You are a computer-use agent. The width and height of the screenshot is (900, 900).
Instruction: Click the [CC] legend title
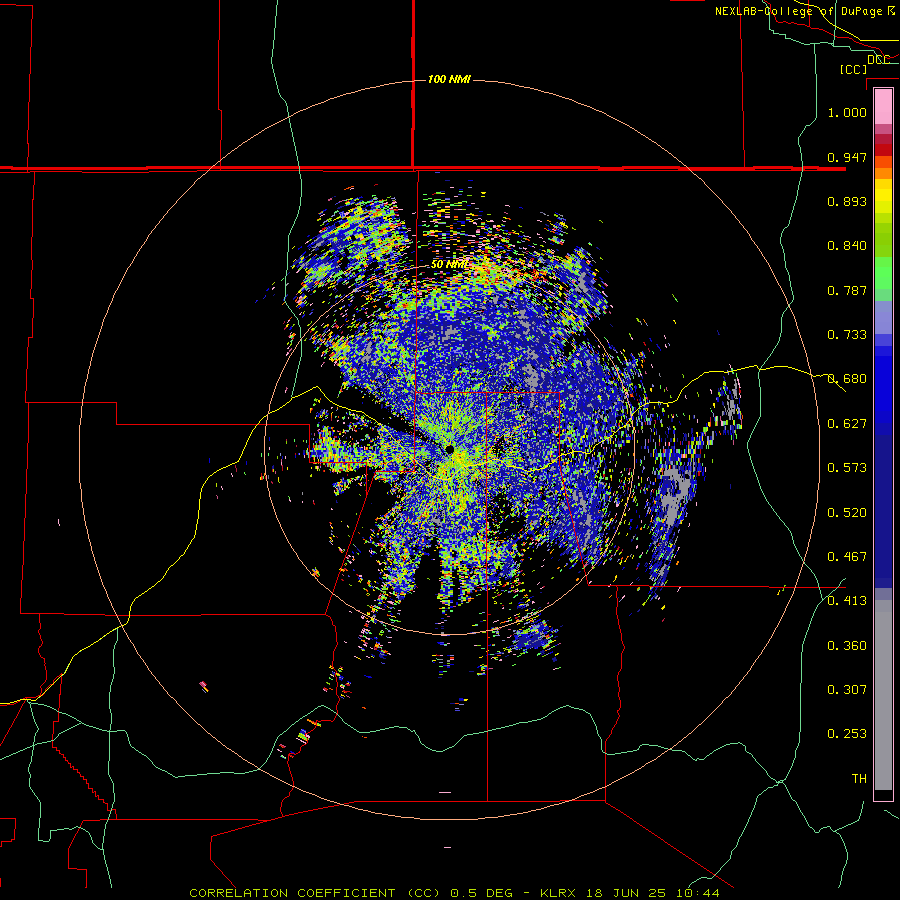click(x=854, y=69)
